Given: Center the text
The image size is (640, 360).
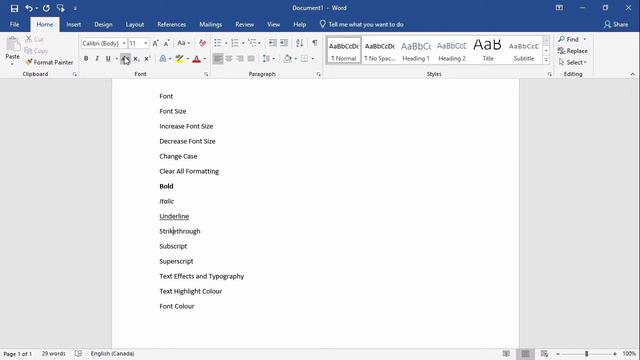Looking at the screenshot, I should [x=229, y=59].
